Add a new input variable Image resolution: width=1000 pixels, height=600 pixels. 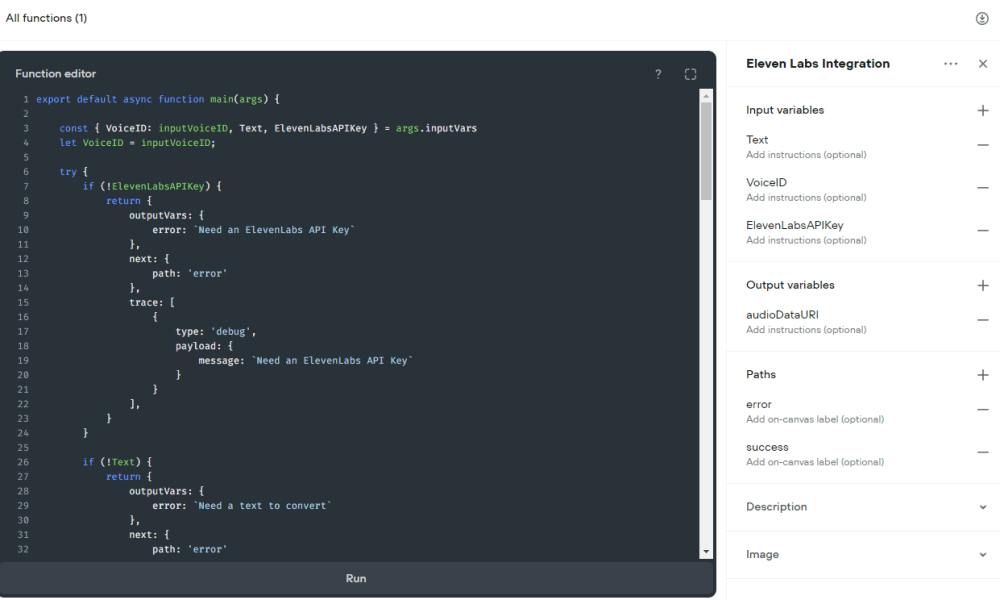click(983, 110)
